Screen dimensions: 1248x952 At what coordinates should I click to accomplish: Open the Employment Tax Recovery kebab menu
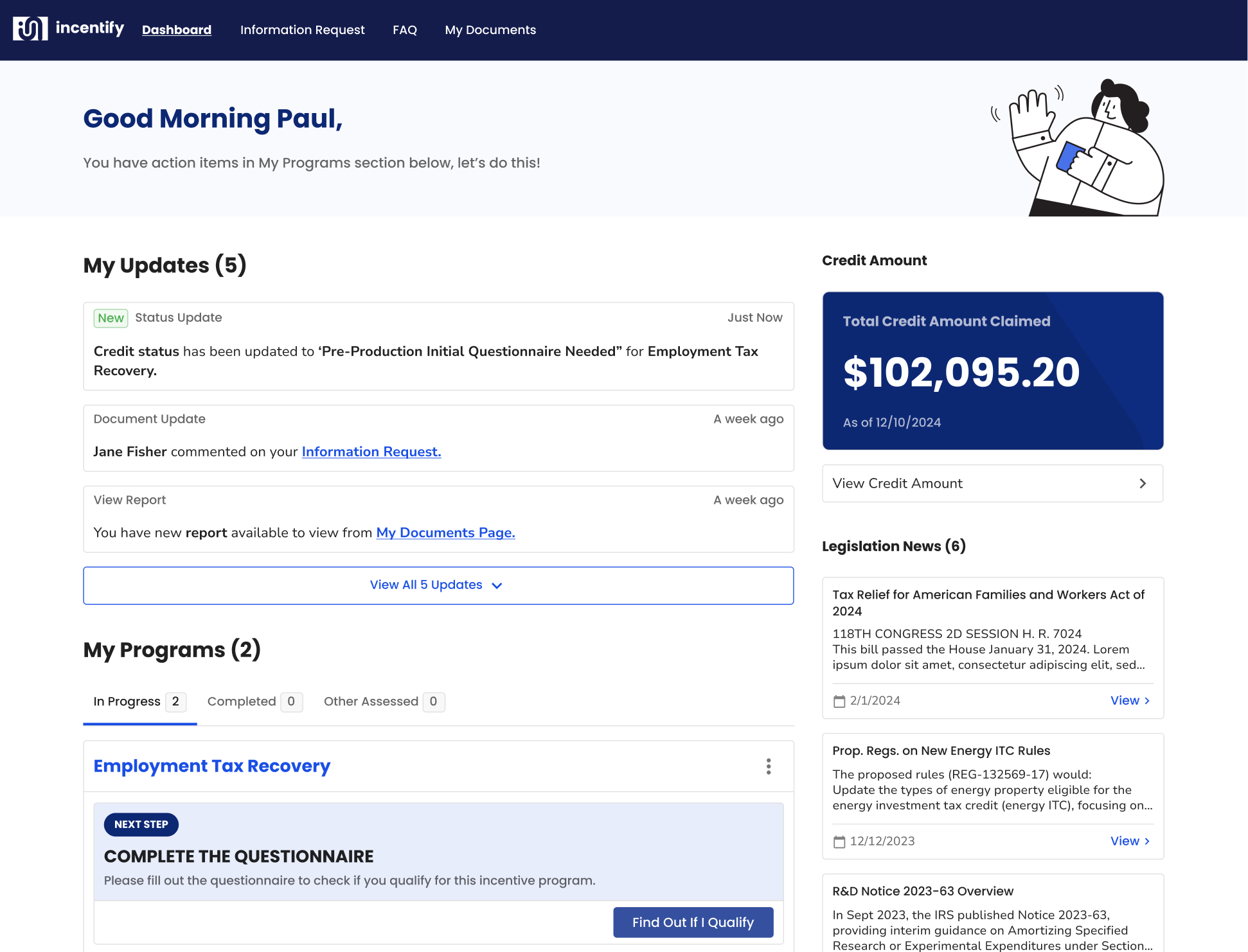click(768, 766)
